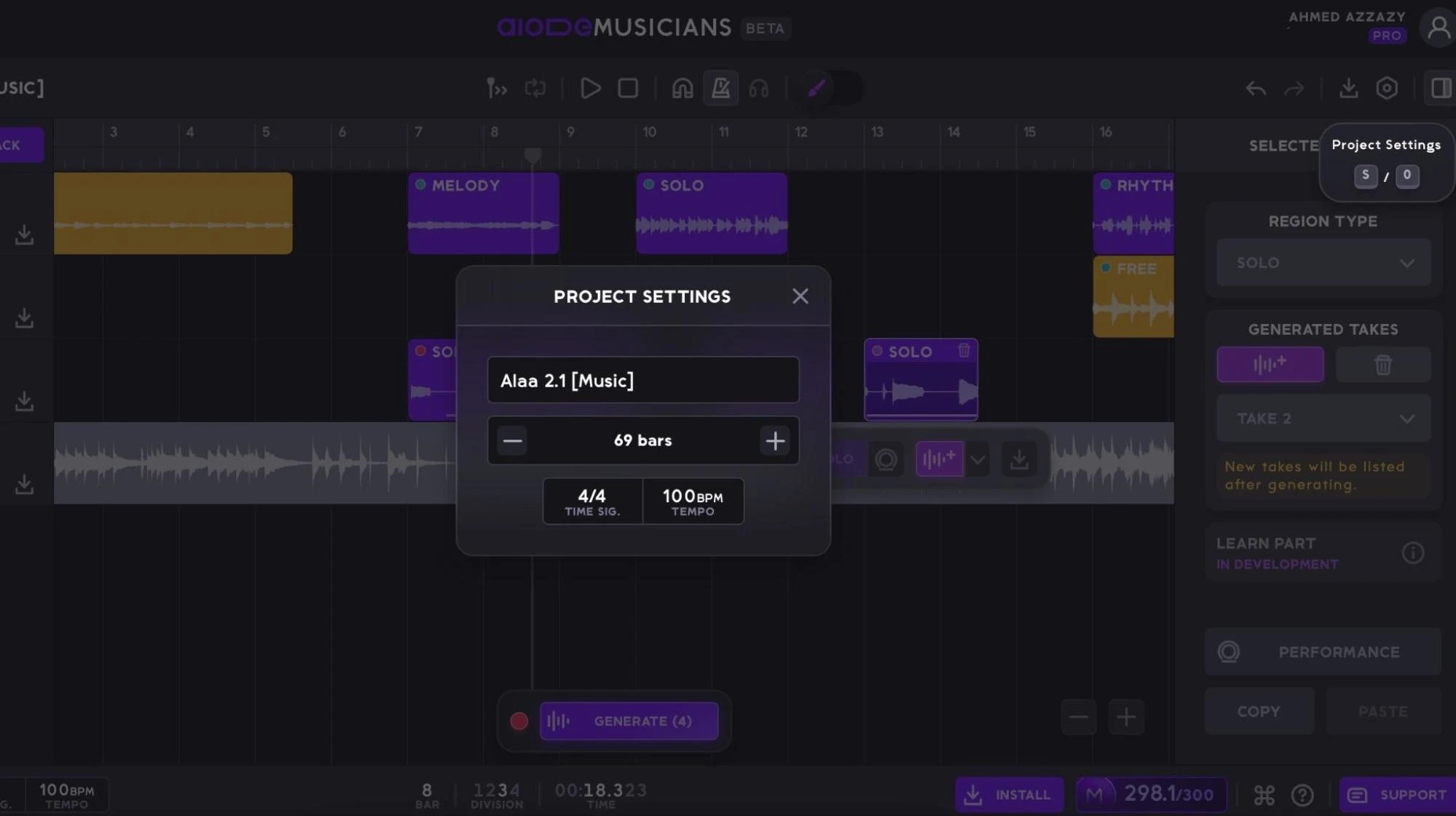
Task: Close the Project Settings dialog
Action: click(x=800, y=296)
